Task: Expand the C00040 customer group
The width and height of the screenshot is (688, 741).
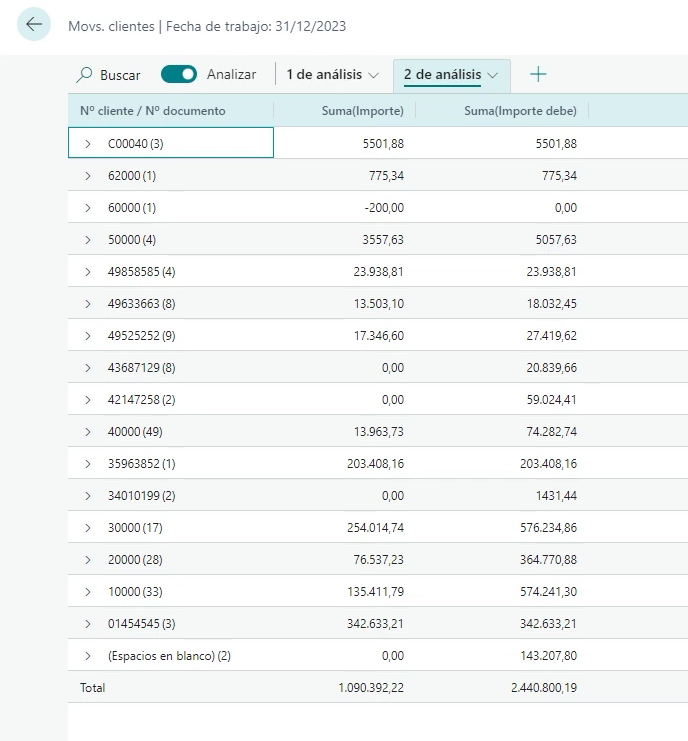Action: tap(88, 144)
